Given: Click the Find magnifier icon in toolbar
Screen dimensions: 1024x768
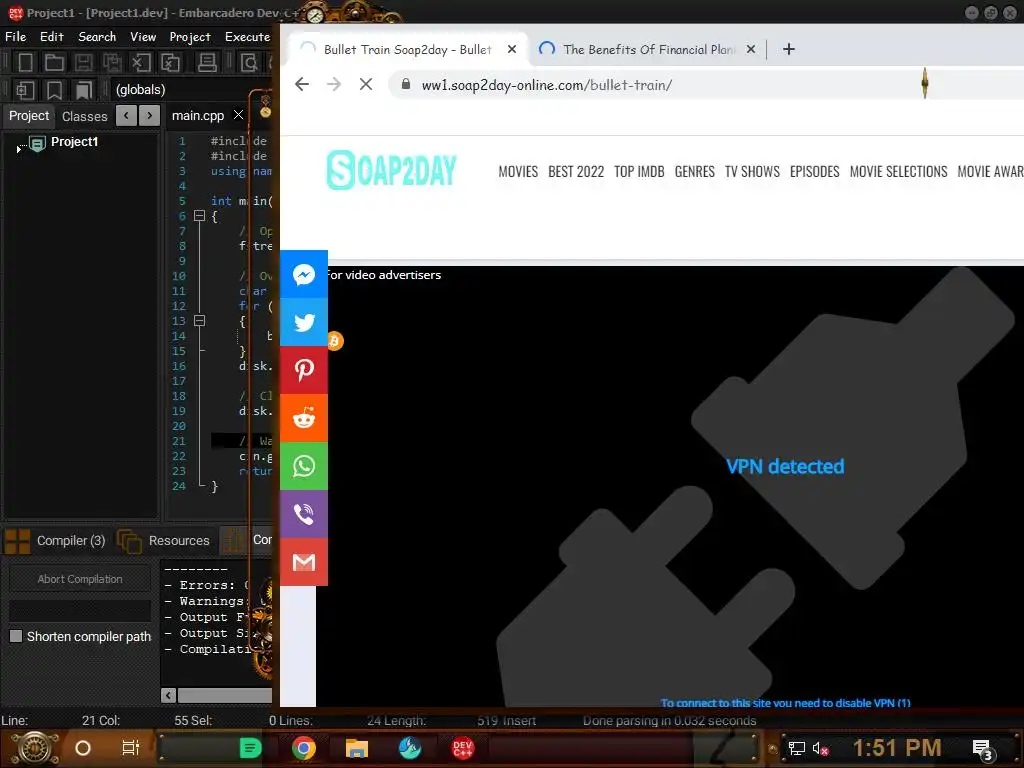Looking at the screenshot, I should pos(249,63).
